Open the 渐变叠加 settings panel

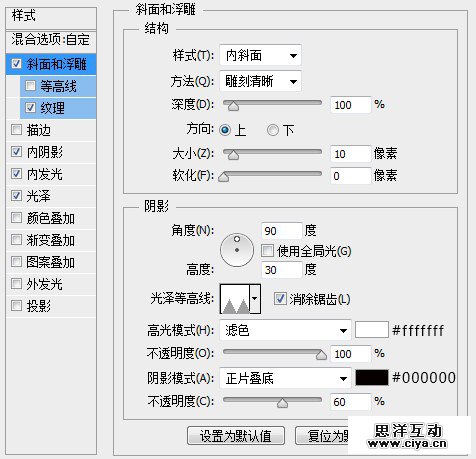coord(51,240)
